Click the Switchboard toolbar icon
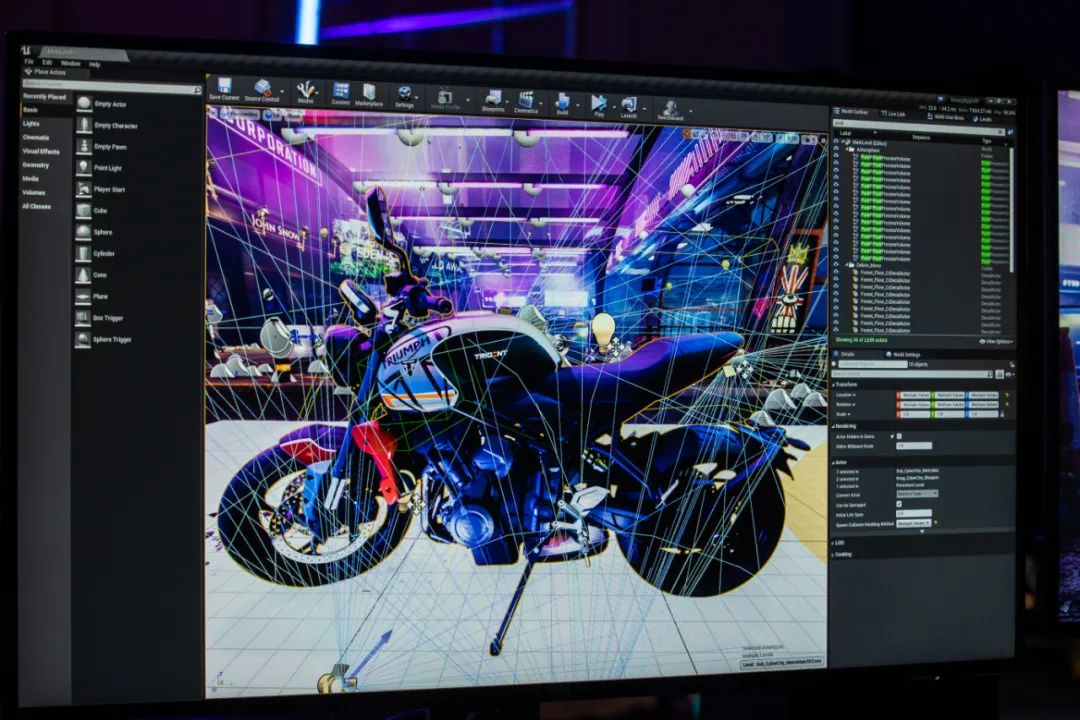The width and height of the screenshot is (1080, 720). (x=669, y=107)
